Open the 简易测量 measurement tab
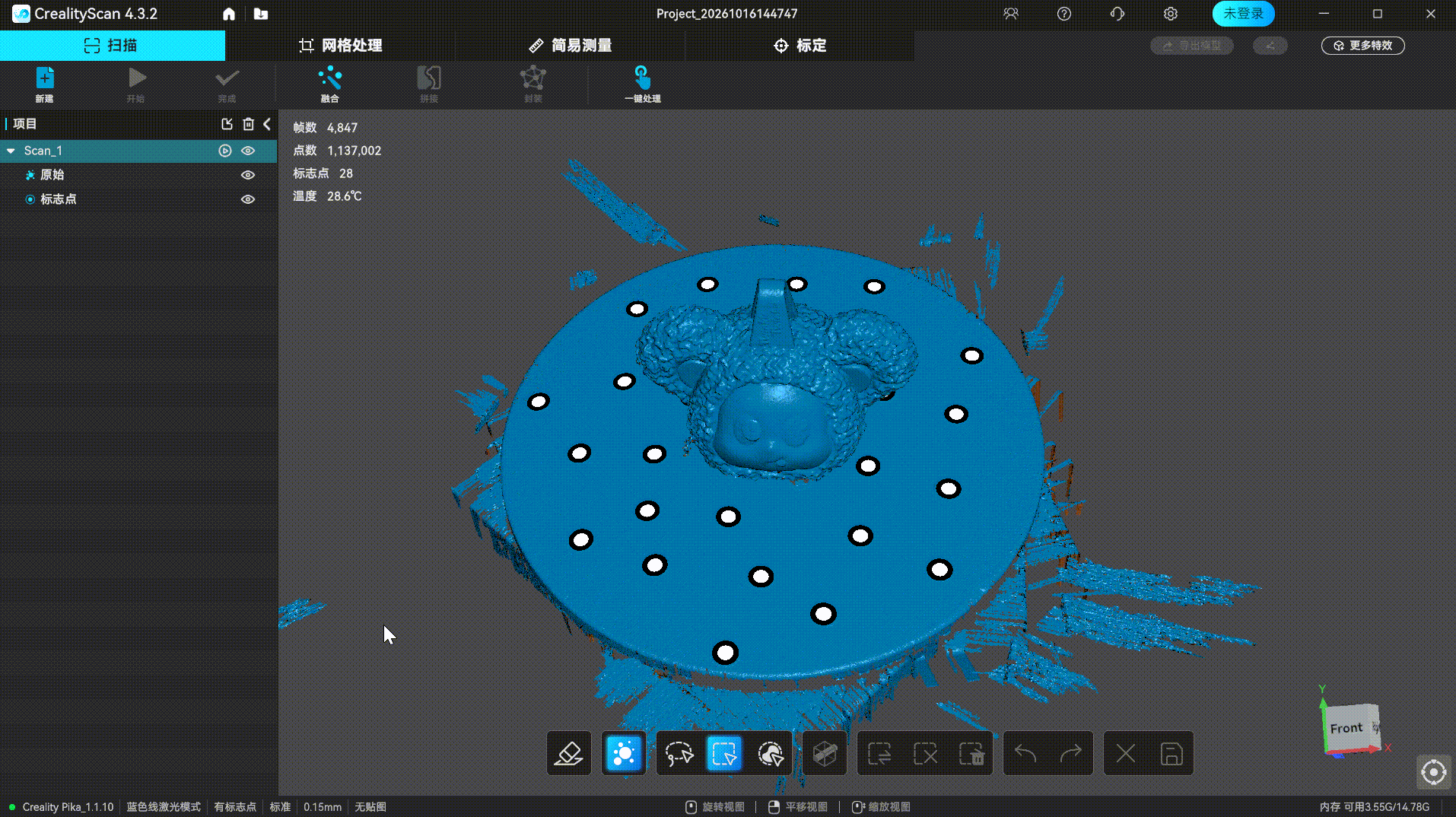 coord(570,46)
